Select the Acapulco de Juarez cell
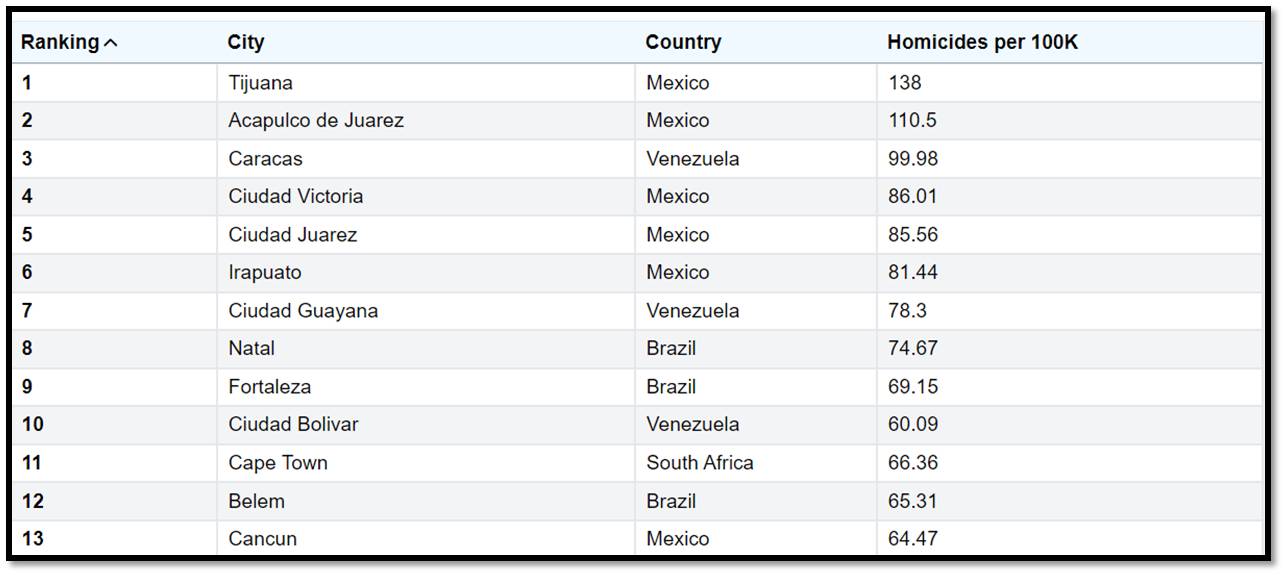 [316, 121]
